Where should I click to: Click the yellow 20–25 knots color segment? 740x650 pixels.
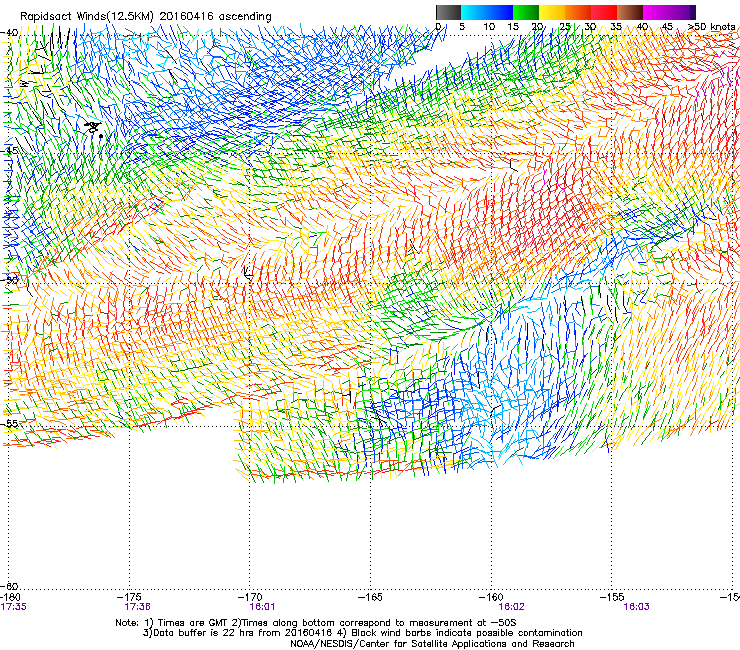click(552, 12)
